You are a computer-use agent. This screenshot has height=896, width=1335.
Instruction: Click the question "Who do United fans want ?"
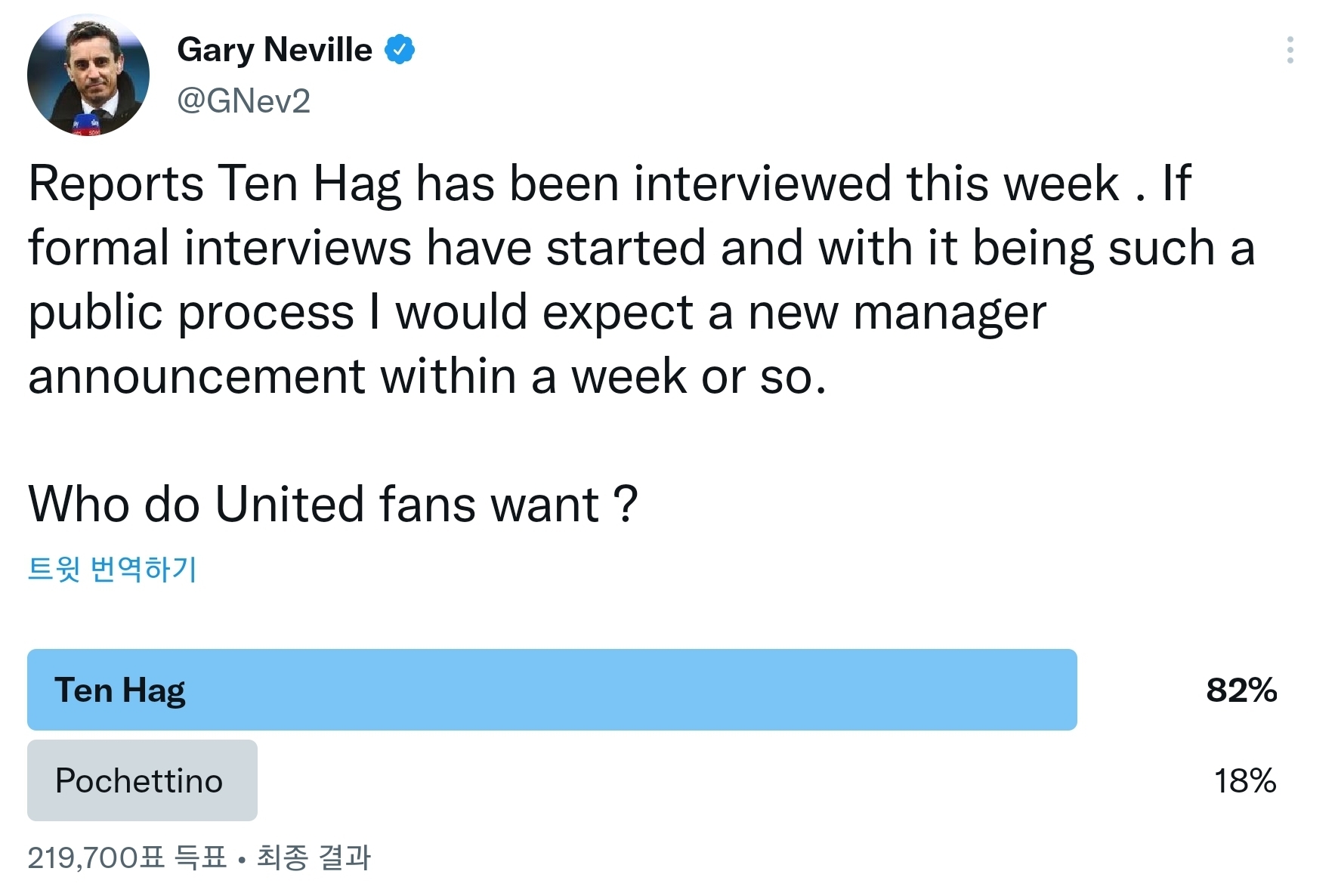(332, 504)
